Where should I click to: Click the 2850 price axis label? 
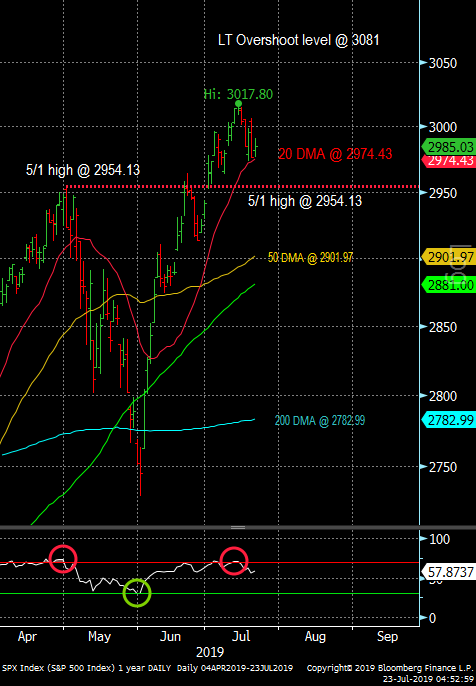coord(443,327)
